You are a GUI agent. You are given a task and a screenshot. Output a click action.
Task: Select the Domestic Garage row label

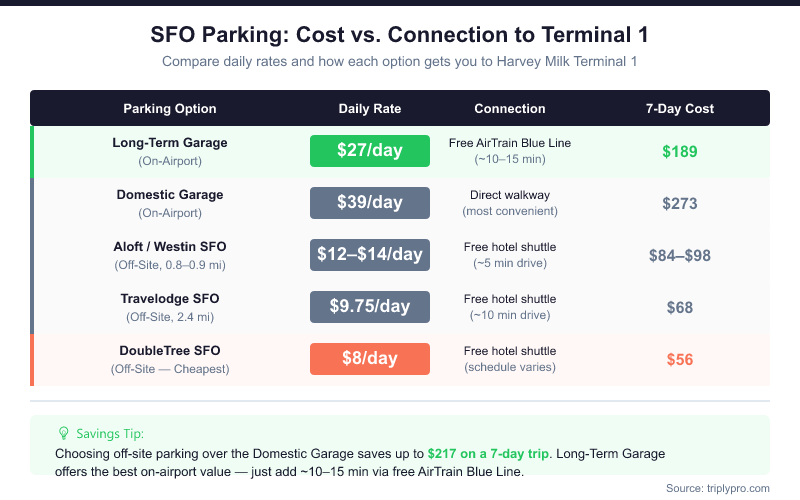coord(170,195)
